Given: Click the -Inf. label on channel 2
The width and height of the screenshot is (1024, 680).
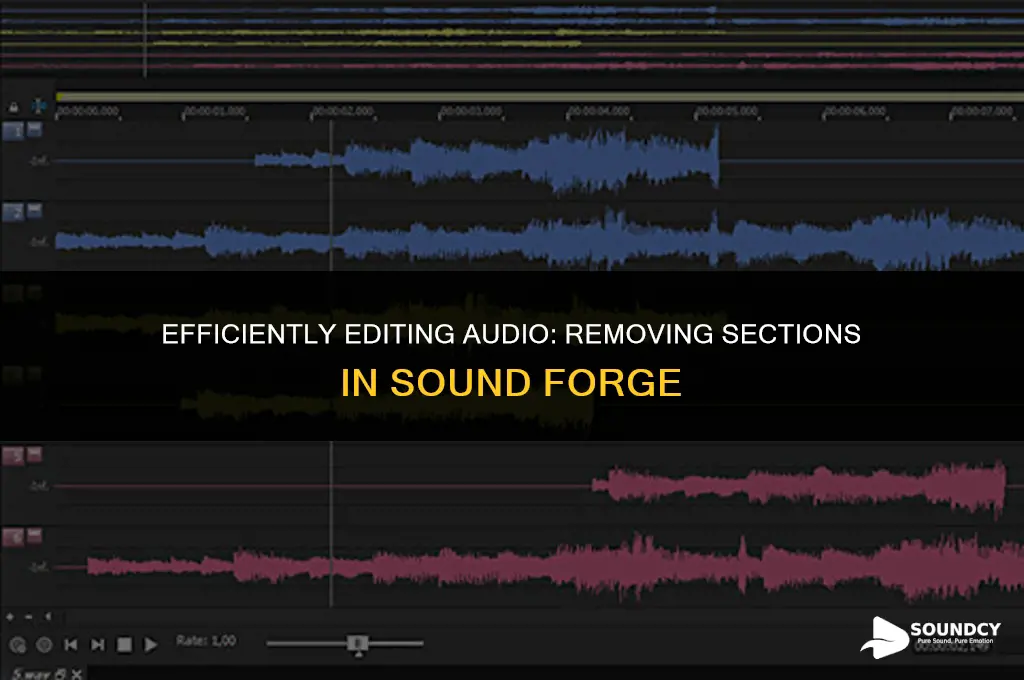Looking at the screenshot, I should (x=39, y=242).
